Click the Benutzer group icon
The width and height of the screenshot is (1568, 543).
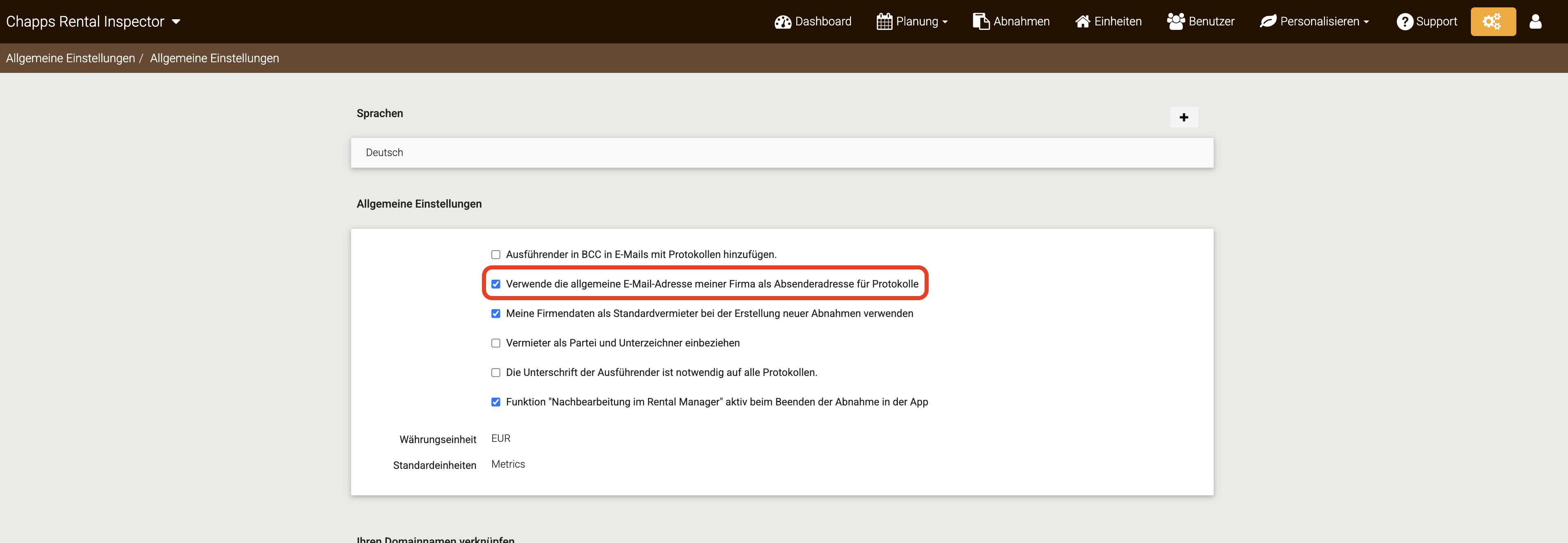1175,21
